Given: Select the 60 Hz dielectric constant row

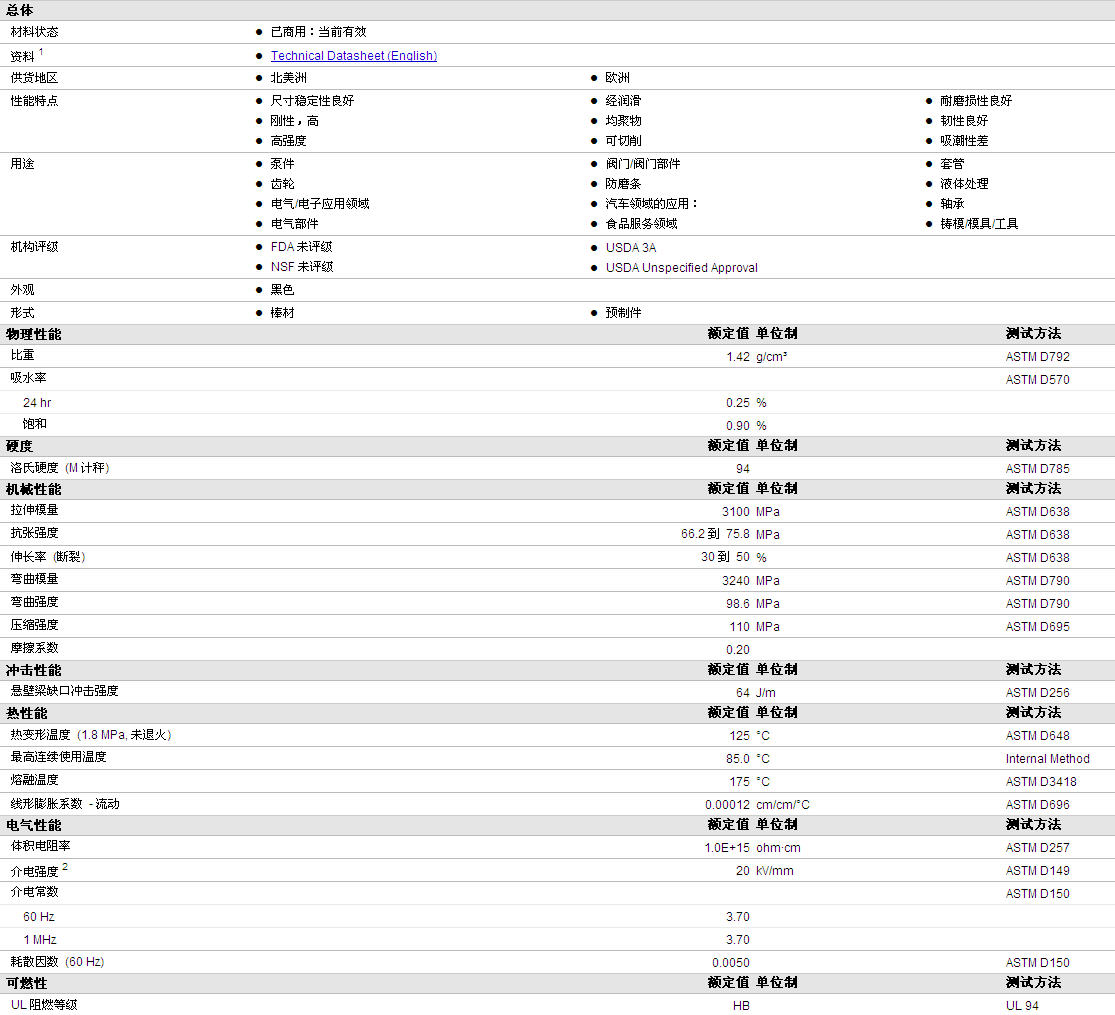Looking at the screenshot, I should 558,917.
